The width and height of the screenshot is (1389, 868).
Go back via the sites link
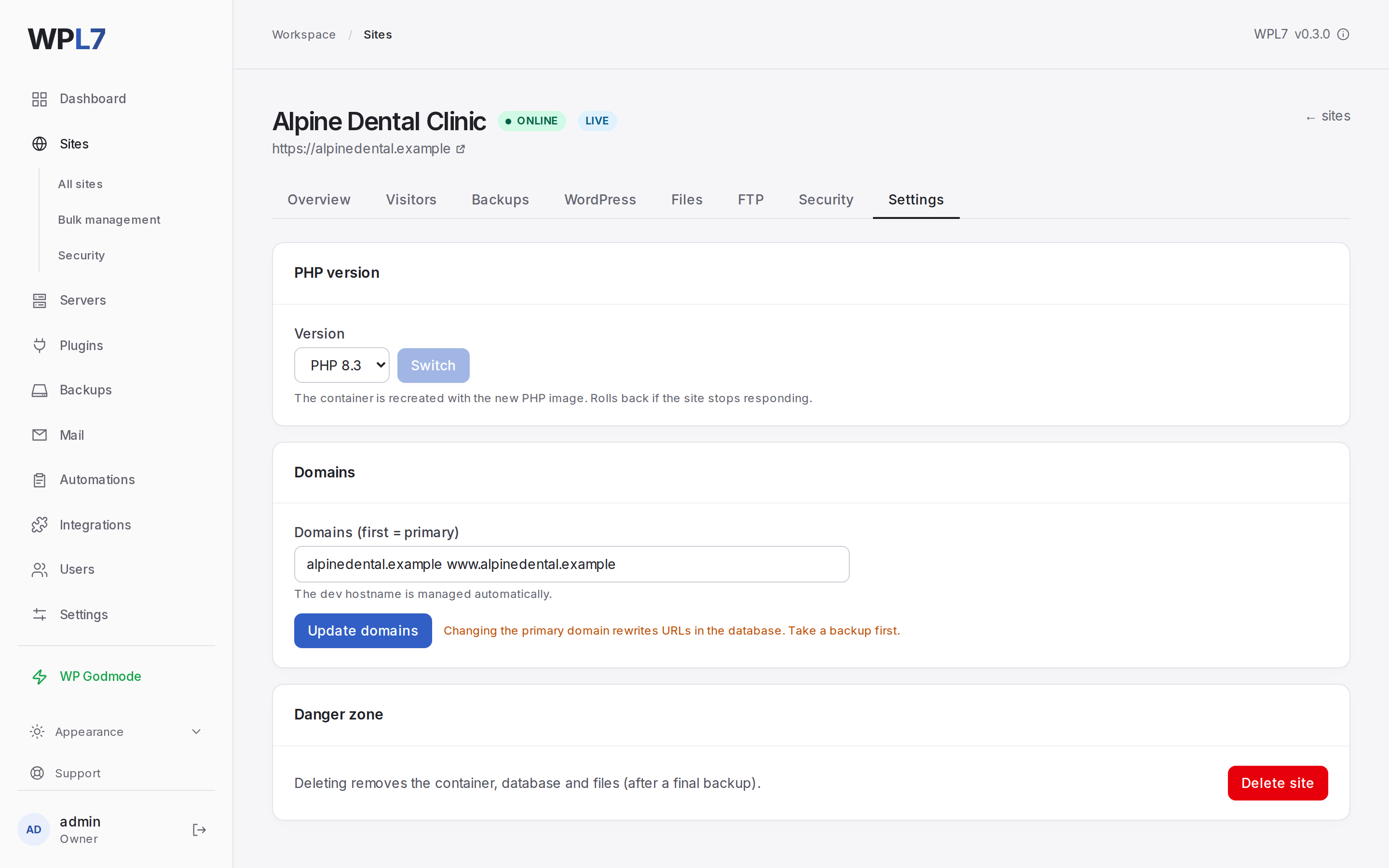coord(1328,116)
